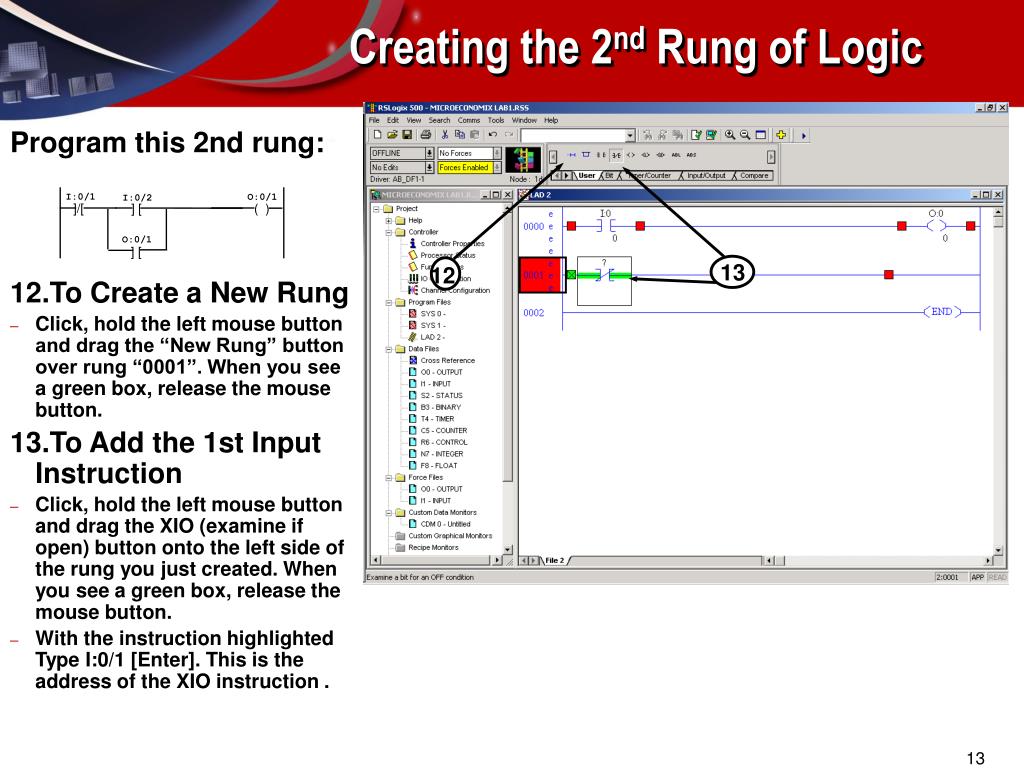Viewport: 1024px width, 768px height.
Task: Expand the Help folder node
Action: tap(389, 221)
